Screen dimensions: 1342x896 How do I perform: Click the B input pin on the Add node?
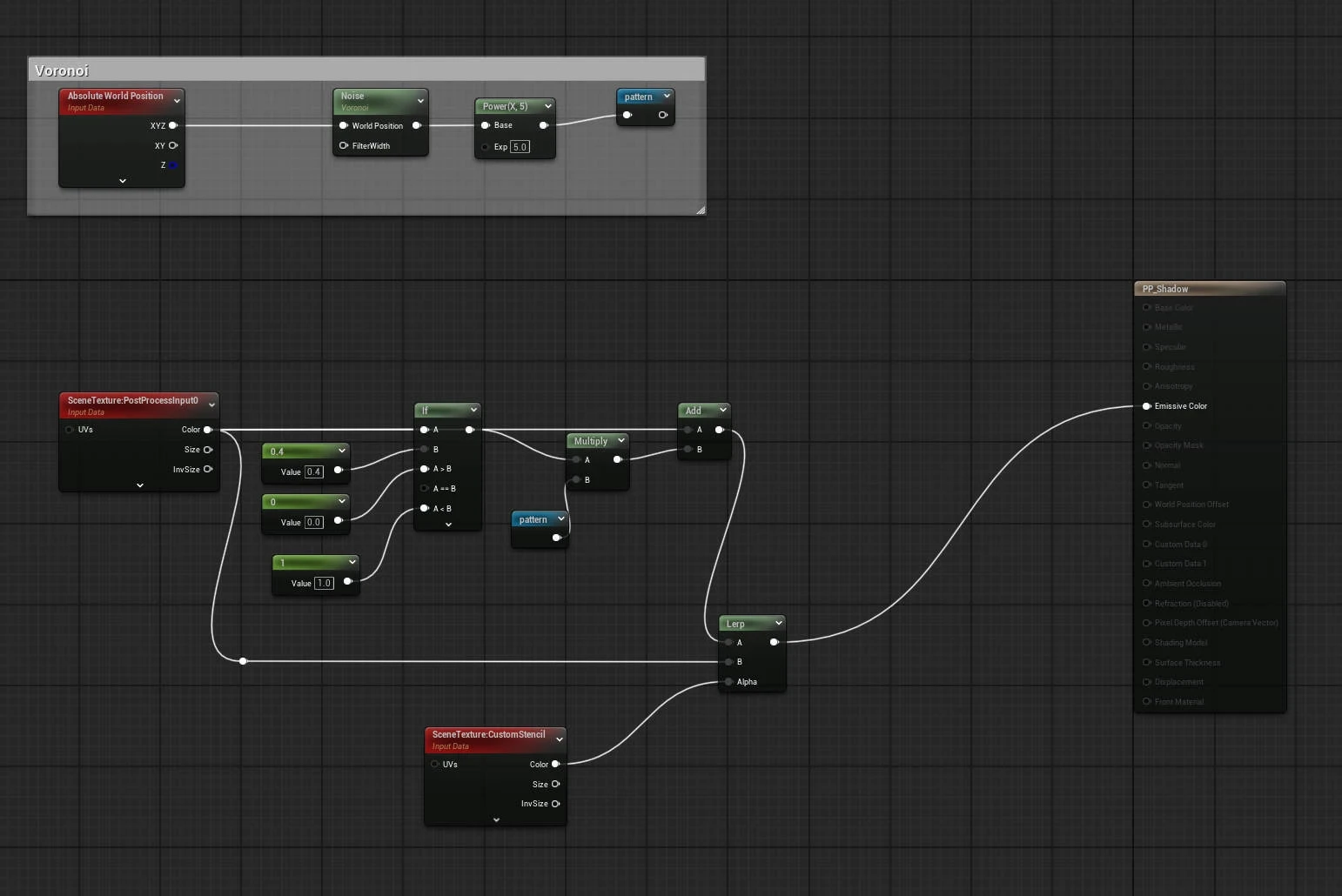click(688, 449)
